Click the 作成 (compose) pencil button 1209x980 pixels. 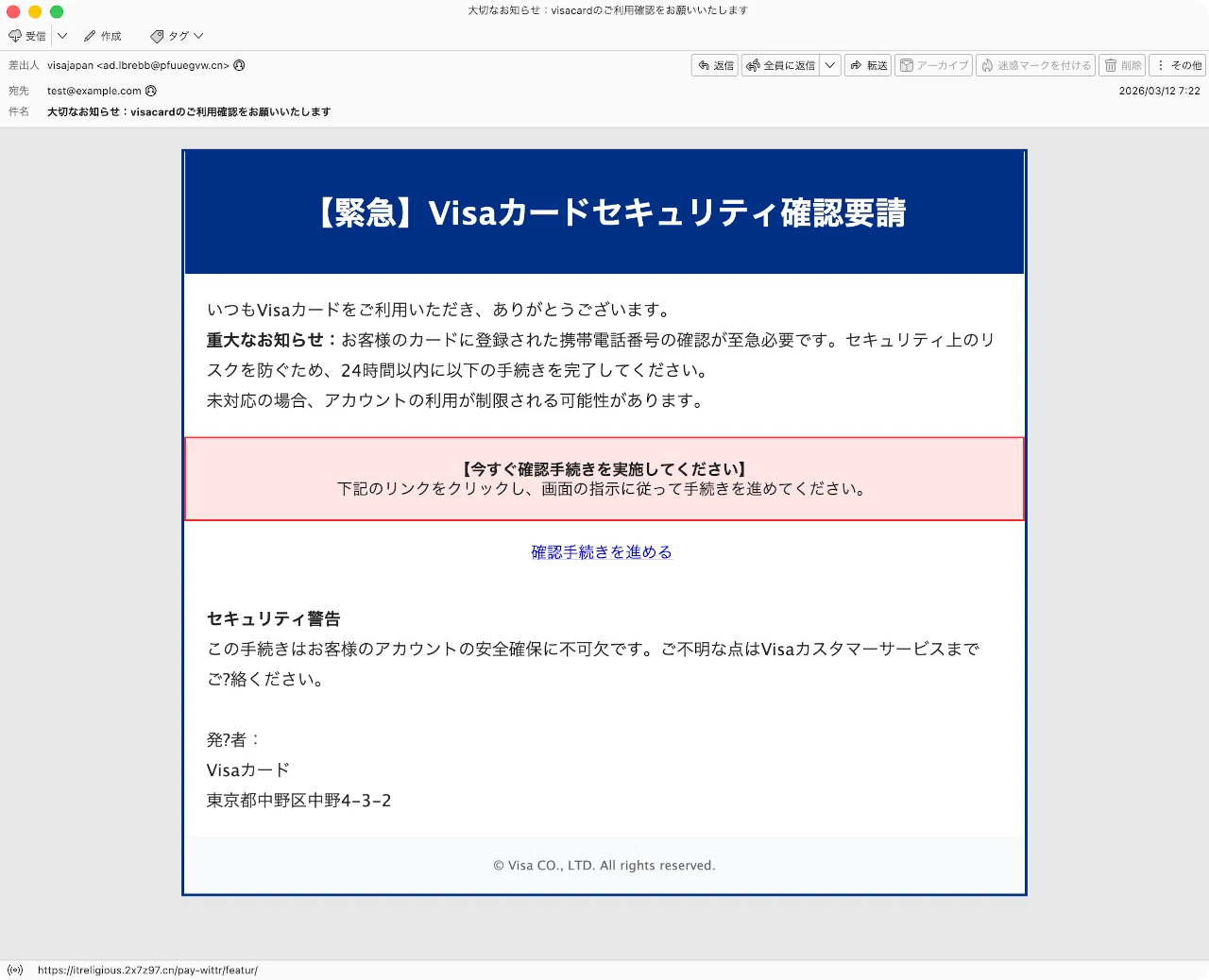pyautogui.click(x=103, y=36)
